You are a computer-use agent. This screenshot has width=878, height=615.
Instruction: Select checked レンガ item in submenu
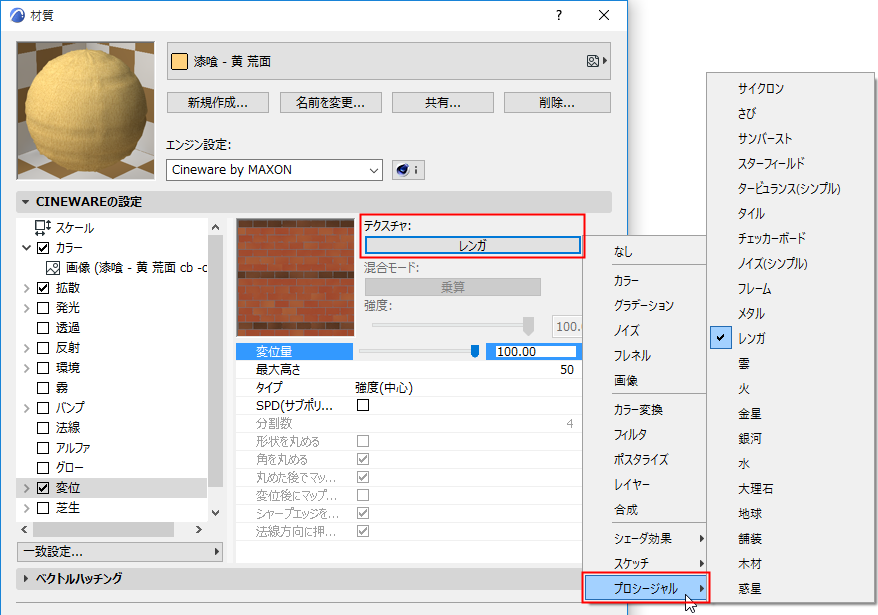[x=791, y=338]
